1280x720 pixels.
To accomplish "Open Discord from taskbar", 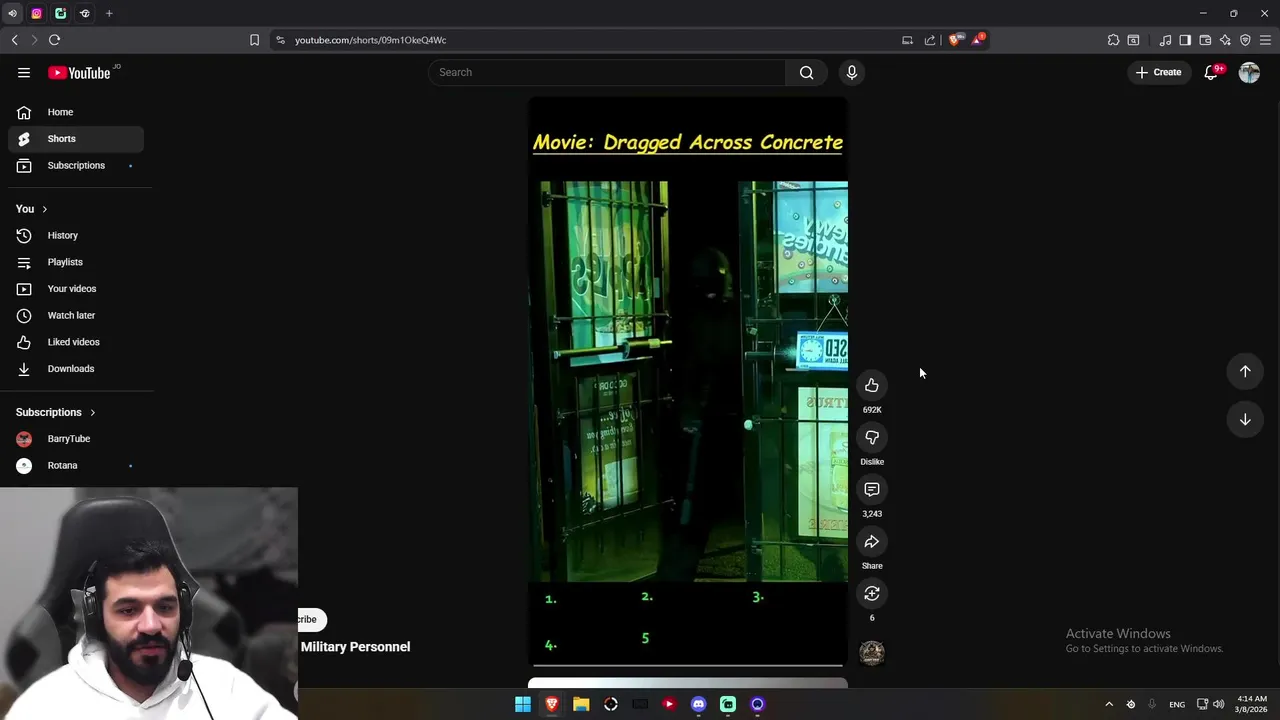I will 698,704.
